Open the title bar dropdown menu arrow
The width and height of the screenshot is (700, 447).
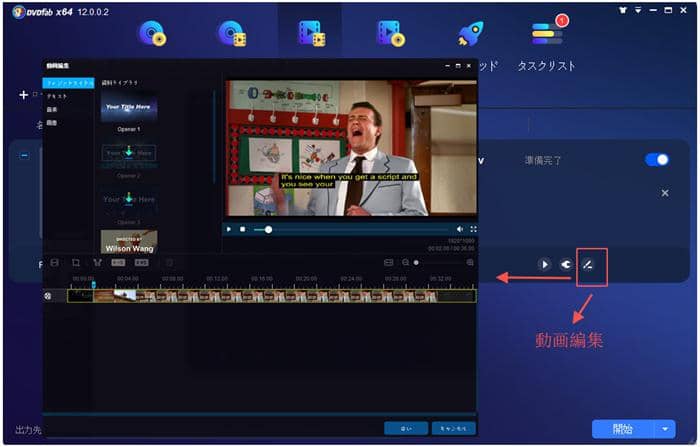pyautogui.click(x=638, y=10)
